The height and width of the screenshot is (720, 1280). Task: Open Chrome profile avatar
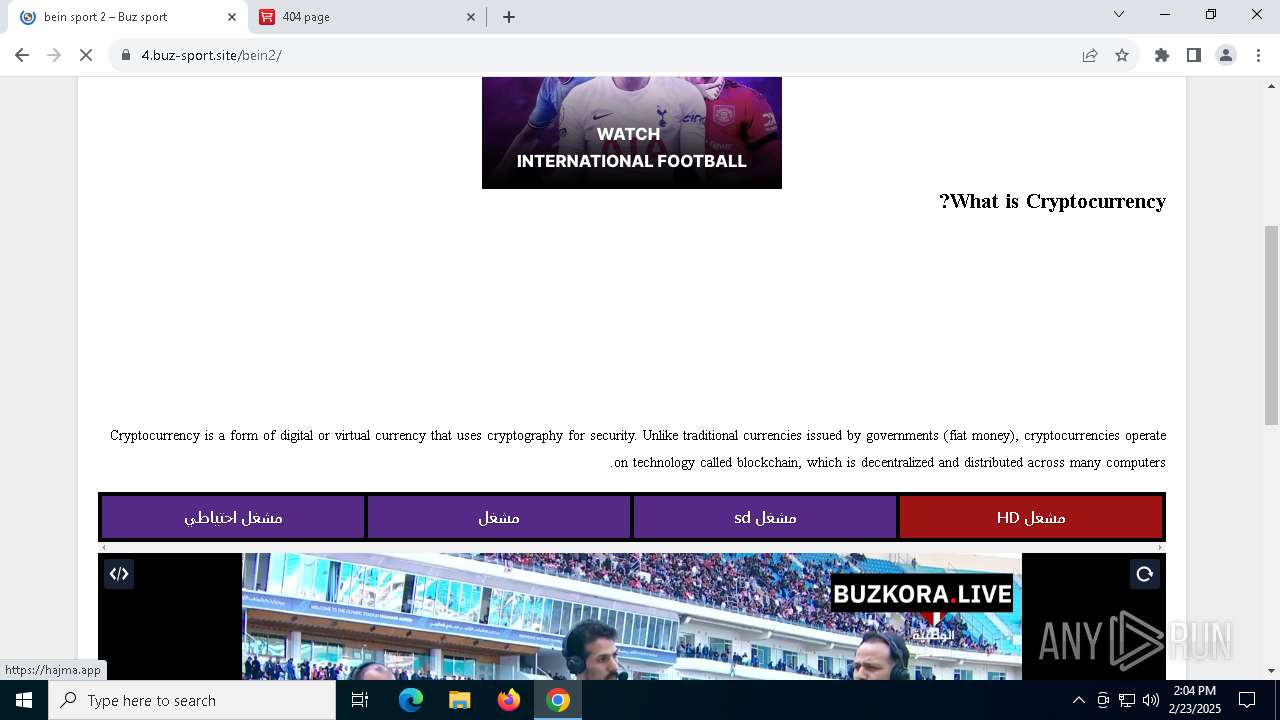(1226, 55)
